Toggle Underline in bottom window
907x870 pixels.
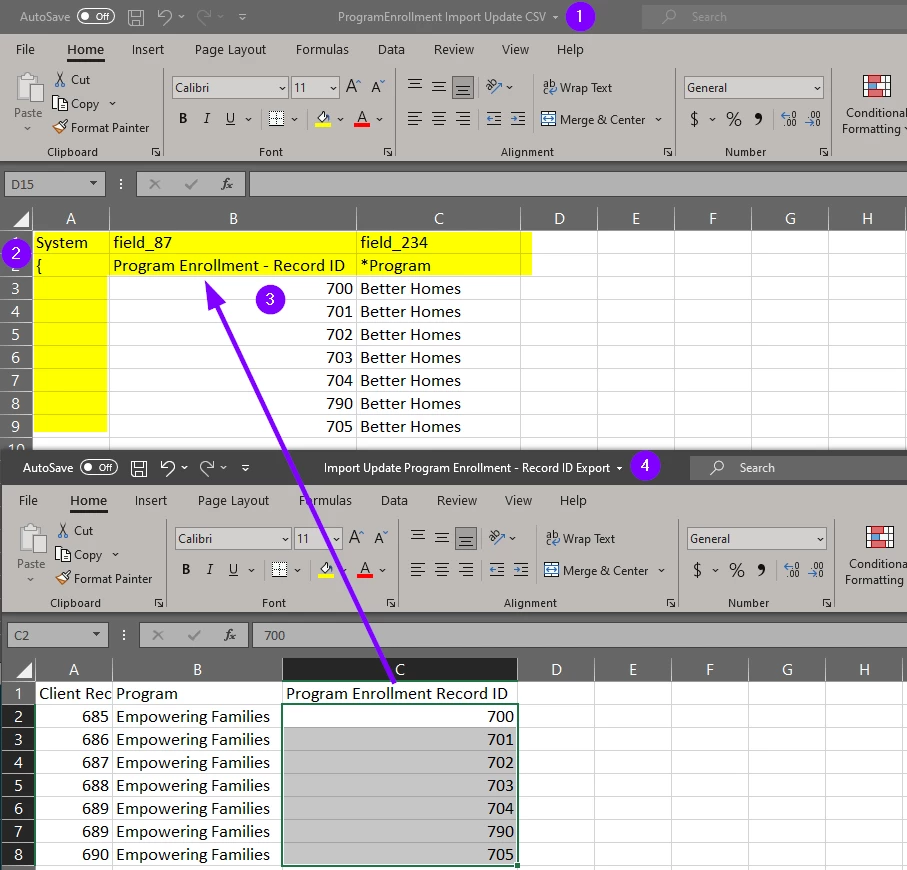233,570
